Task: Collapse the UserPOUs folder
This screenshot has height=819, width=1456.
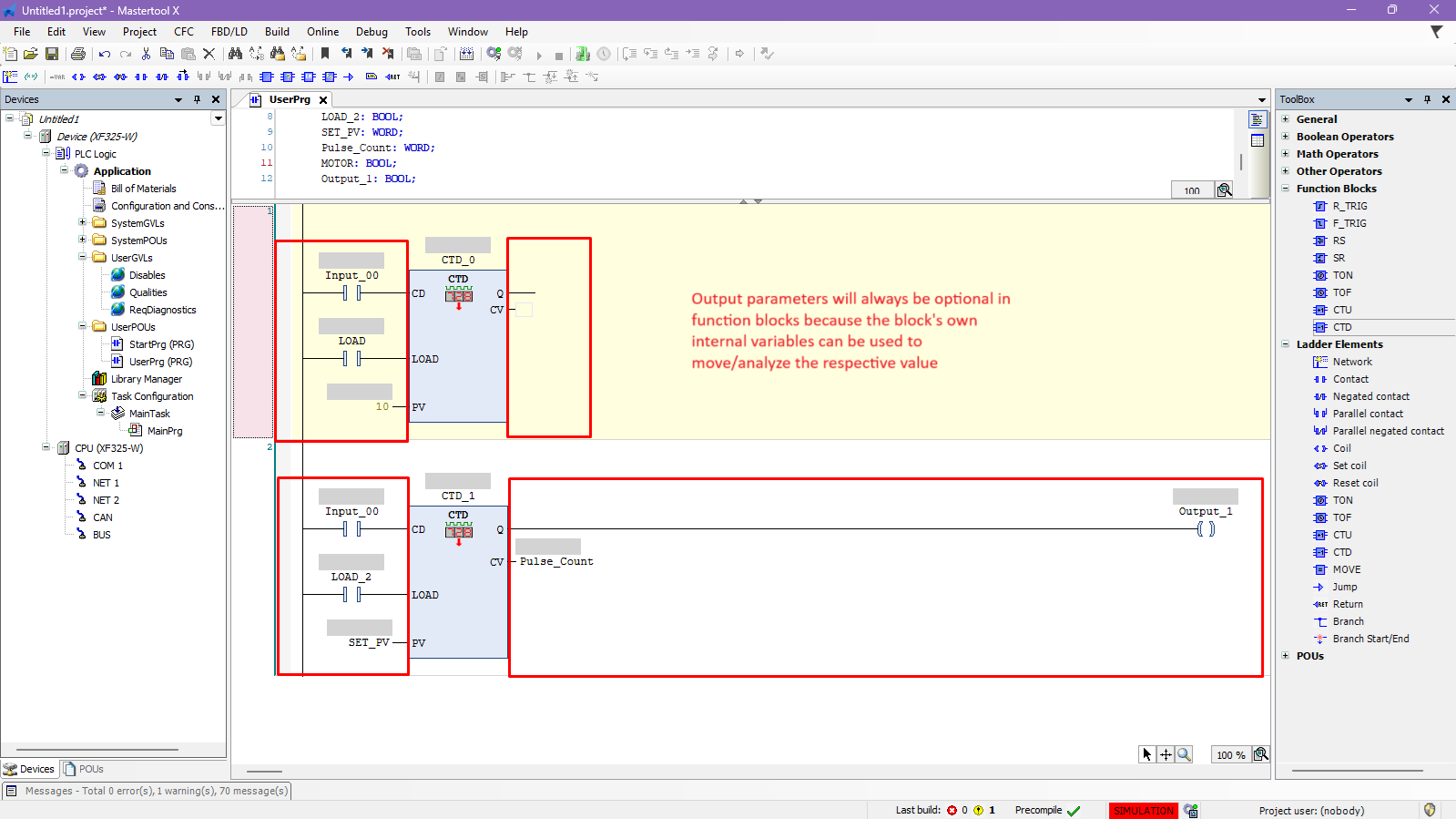Action: tap(82, 326)
